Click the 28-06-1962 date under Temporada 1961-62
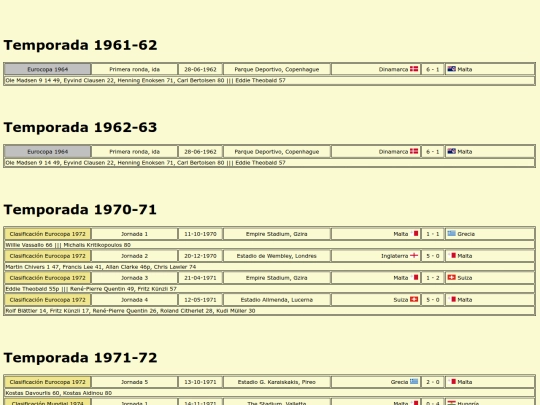Viewport: 540px width, 405px height. [200, 69]
